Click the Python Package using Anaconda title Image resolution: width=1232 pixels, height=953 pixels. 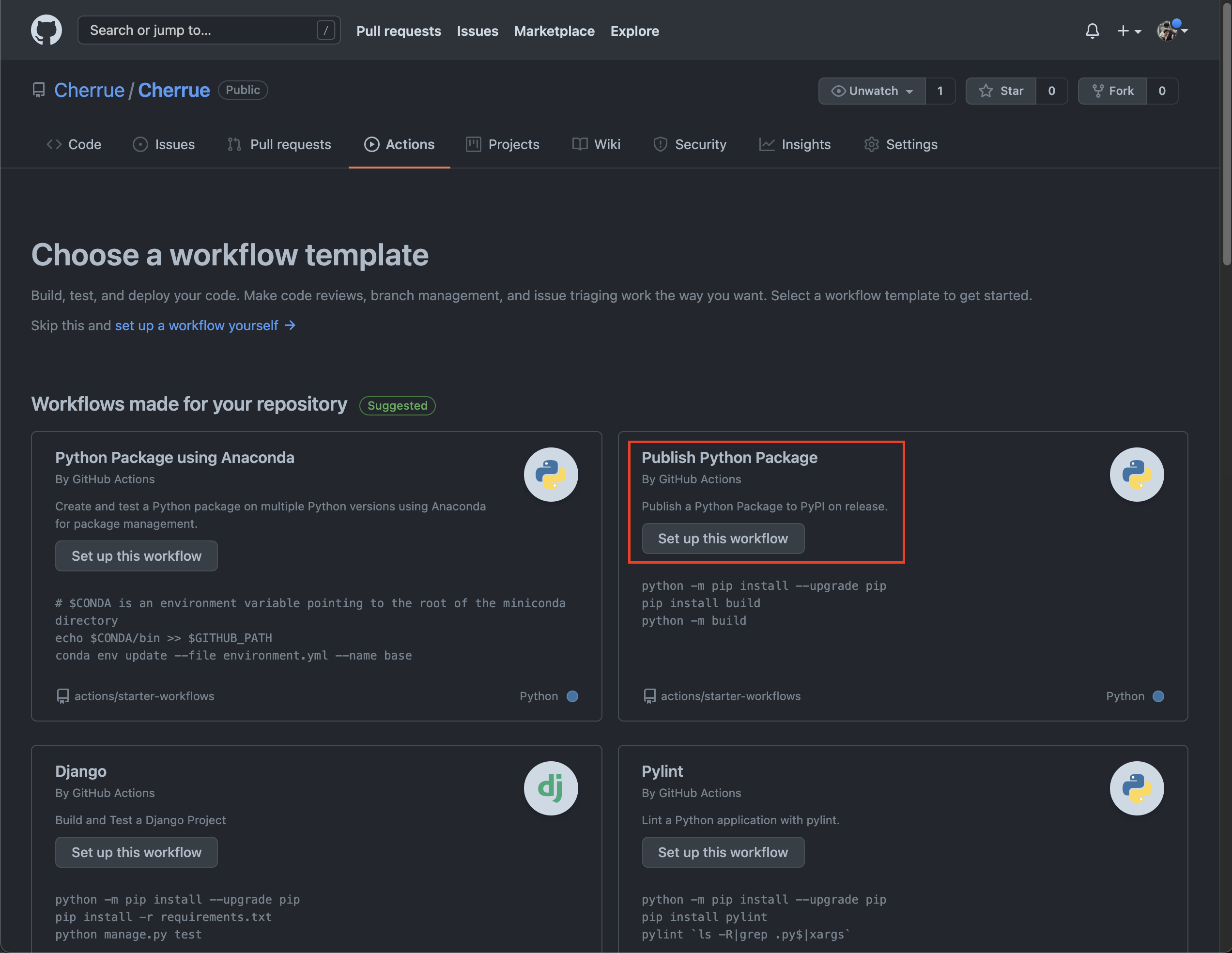(x=175, y=457)
